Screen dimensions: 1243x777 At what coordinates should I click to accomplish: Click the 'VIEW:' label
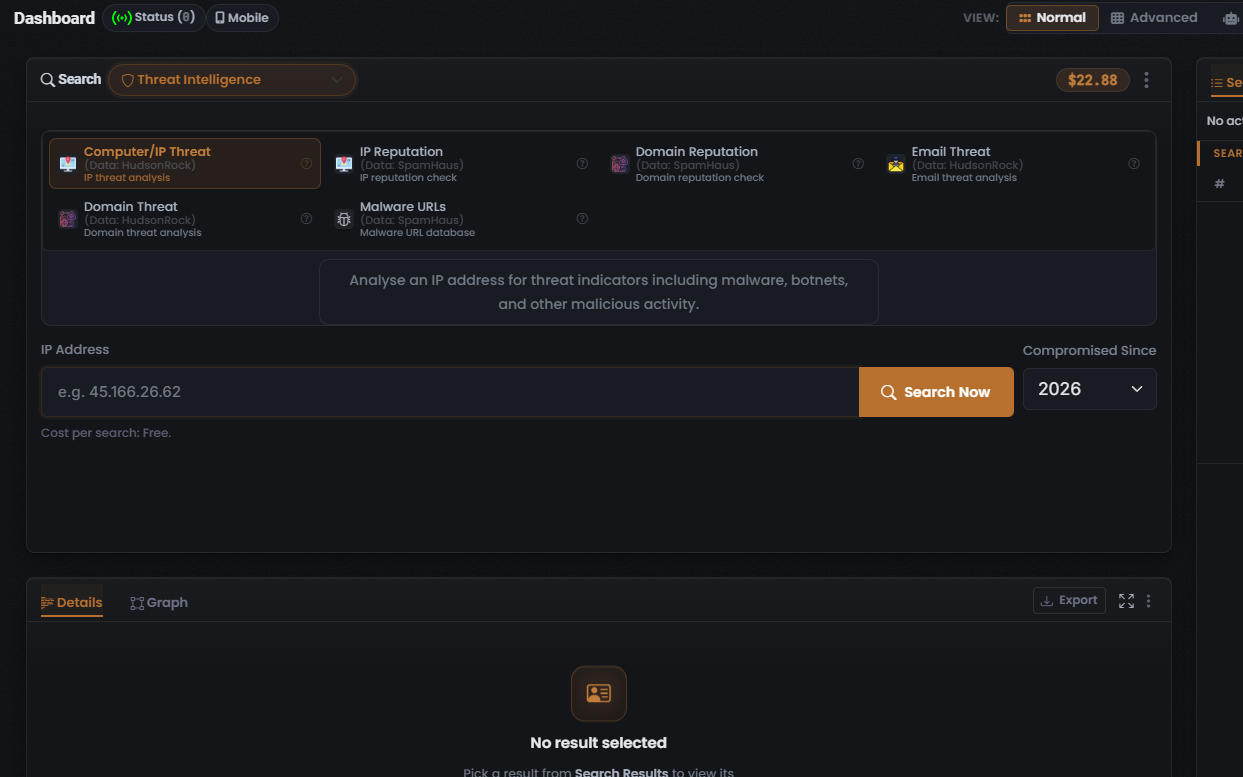pyautogui.click(x=980, y=18)
